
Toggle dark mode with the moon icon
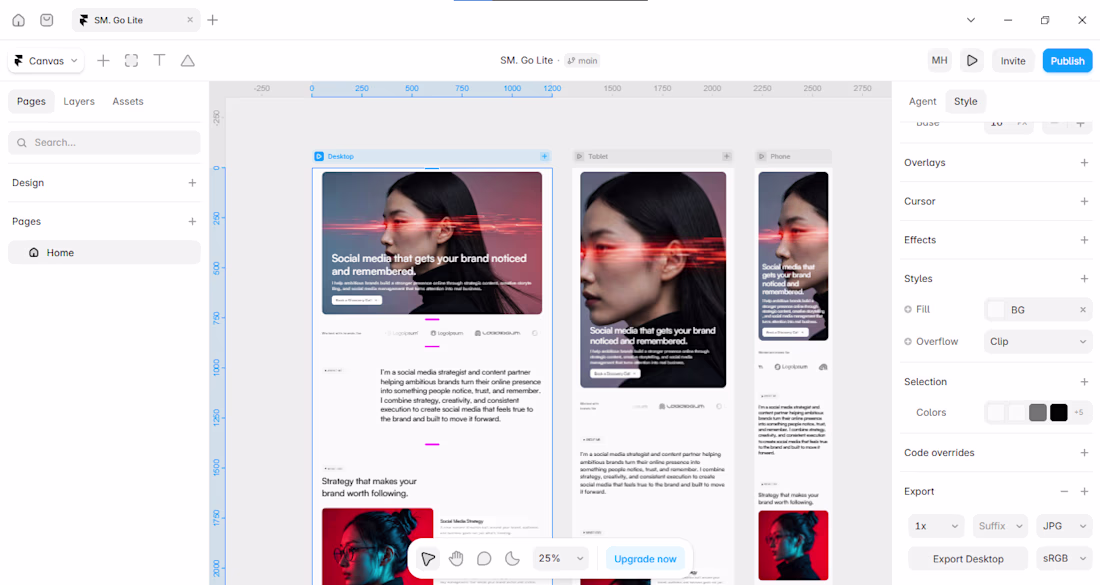513,559
